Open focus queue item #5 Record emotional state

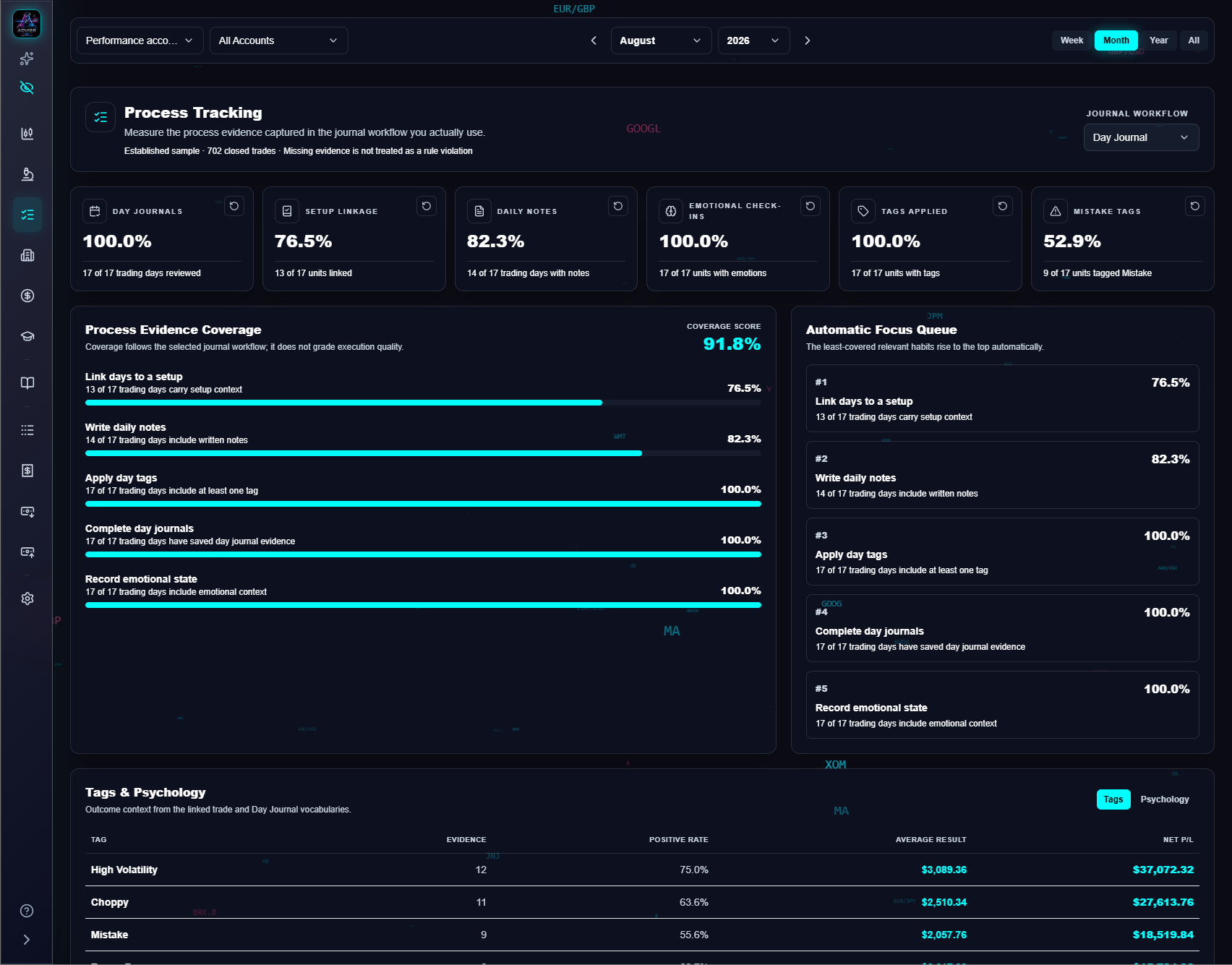click(x=1002, y=705)
